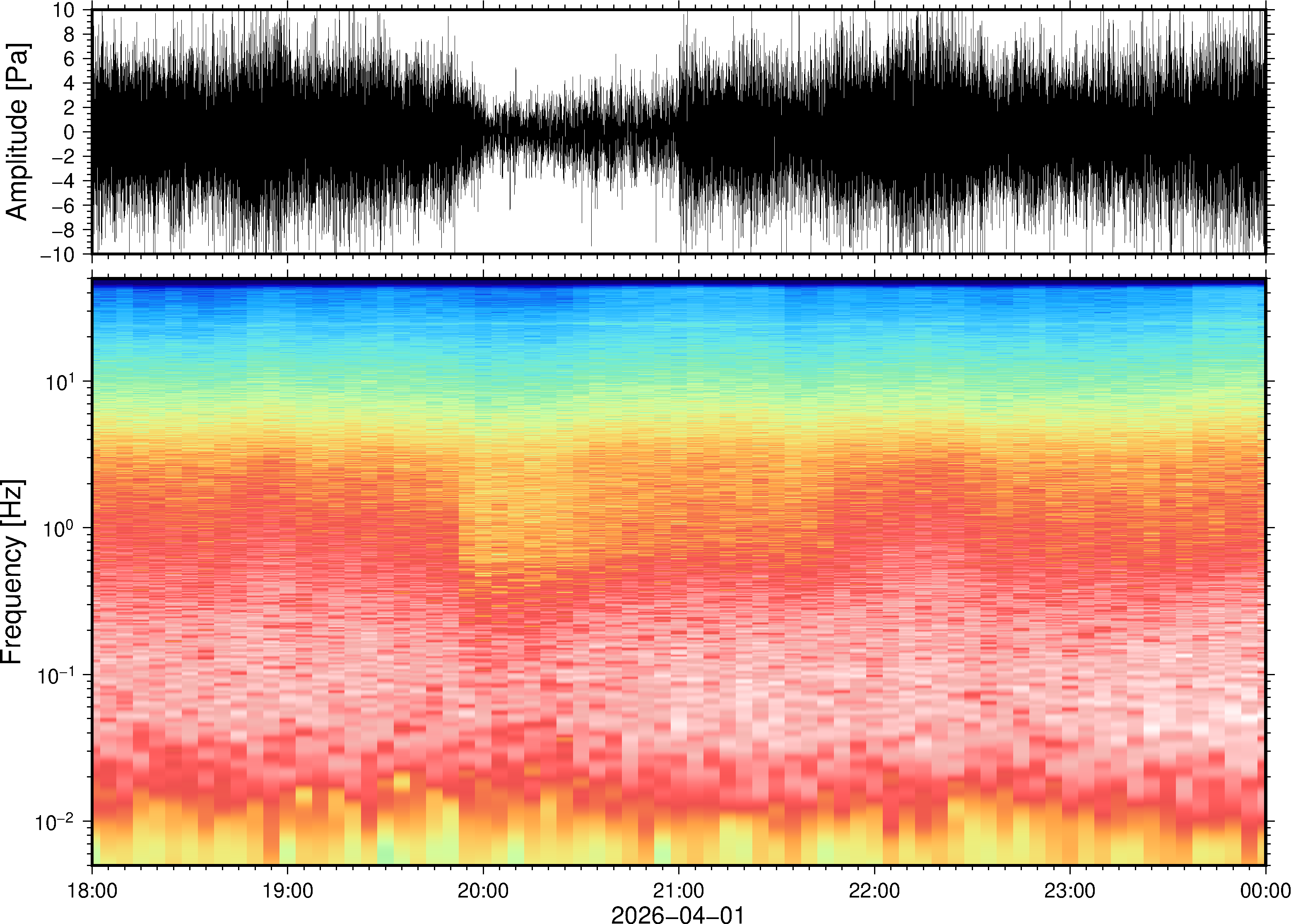
Task: Click the 10¹ frequency tick label
Action: click(59, 381)
